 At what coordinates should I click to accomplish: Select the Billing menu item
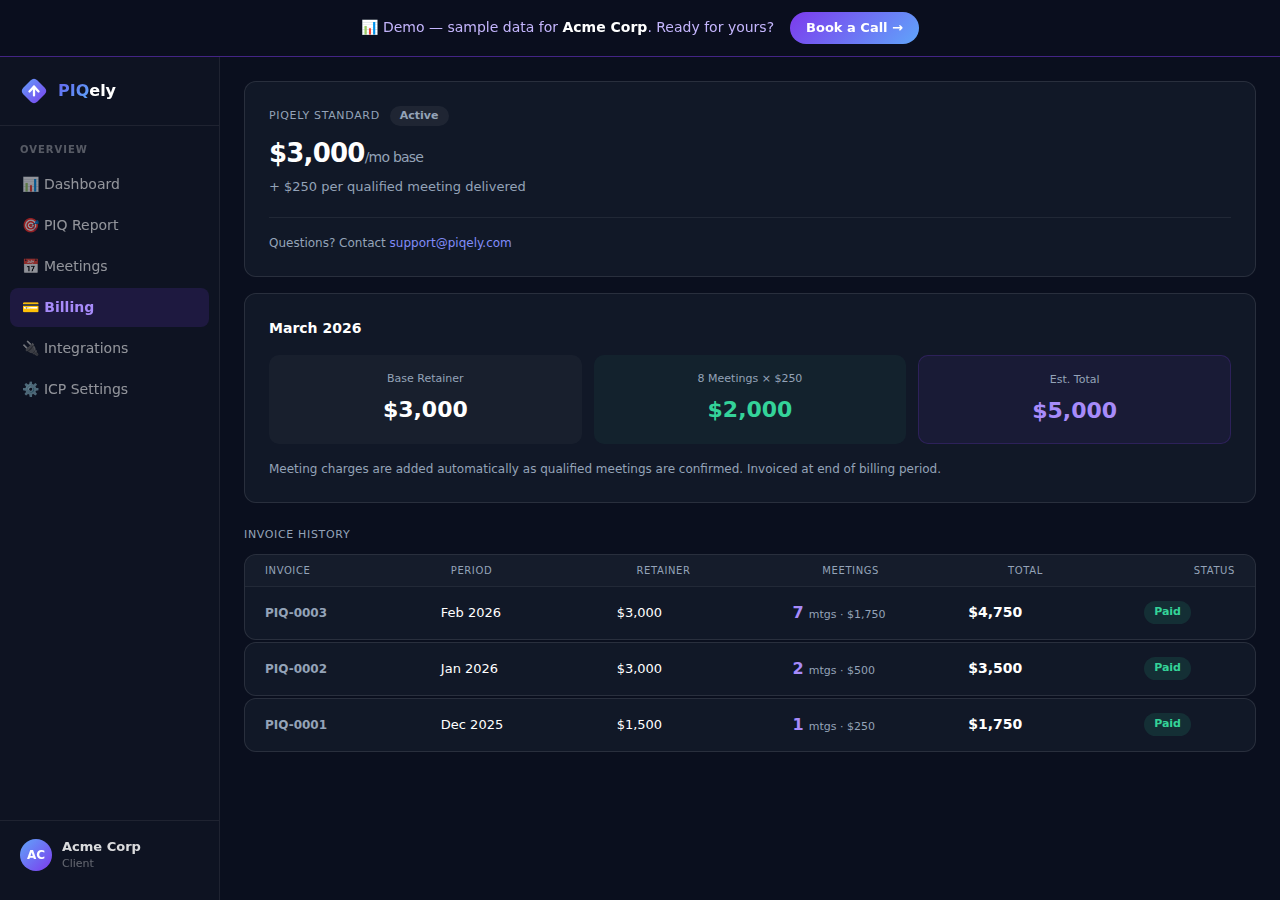tap(109, 307)
